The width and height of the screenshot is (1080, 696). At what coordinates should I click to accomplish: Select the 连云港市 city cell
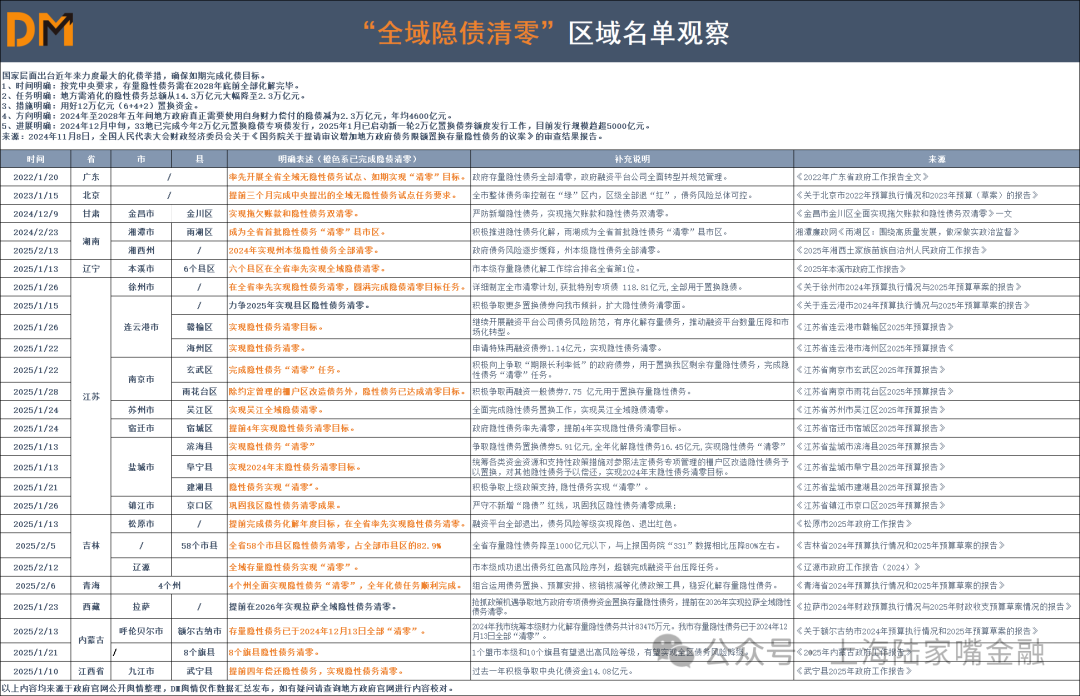click(141, 327)
